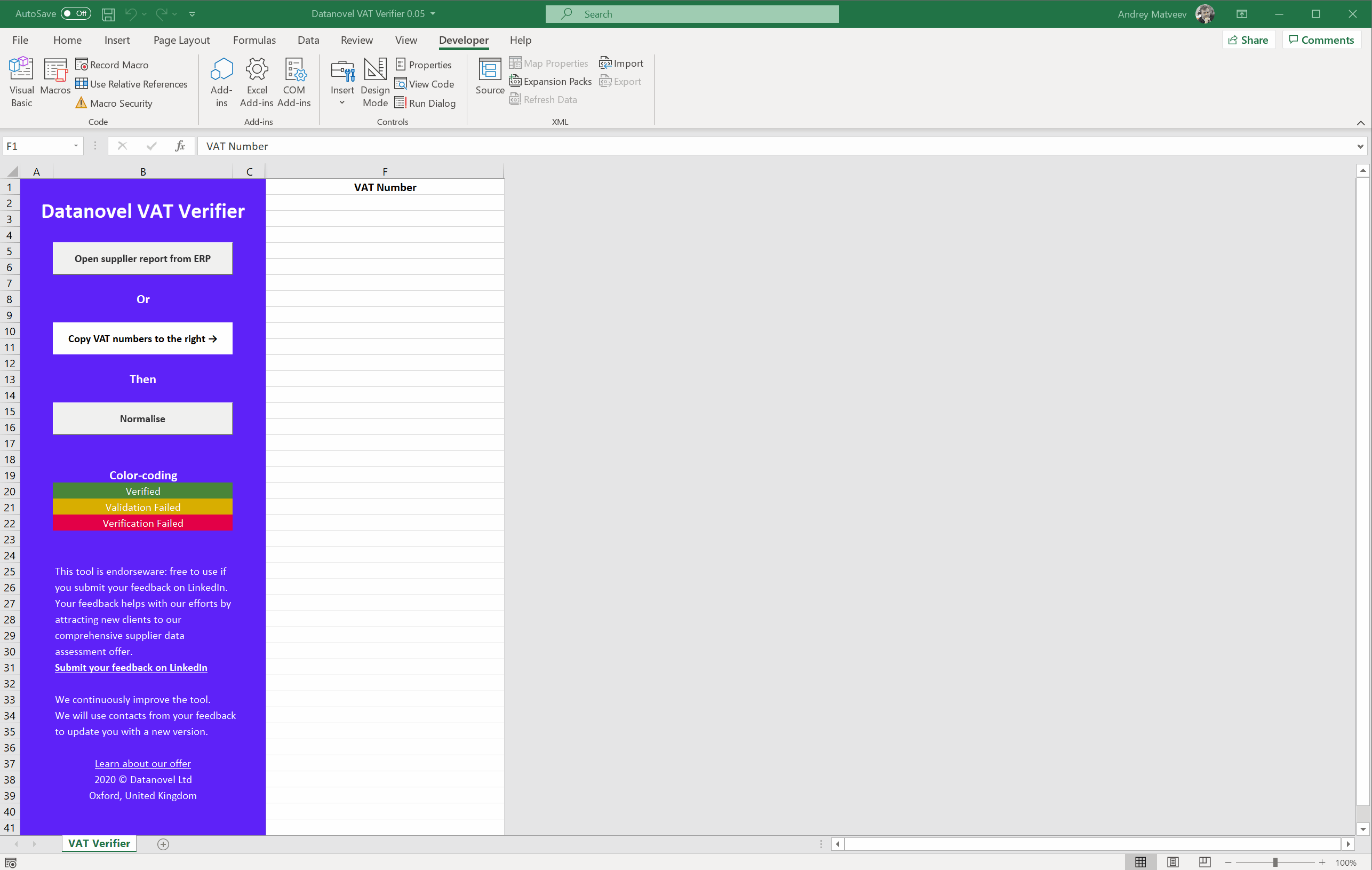Viewport: 1372px width, 870px height.
Task: Open Excel Add-ins manager
Action: 257,82
